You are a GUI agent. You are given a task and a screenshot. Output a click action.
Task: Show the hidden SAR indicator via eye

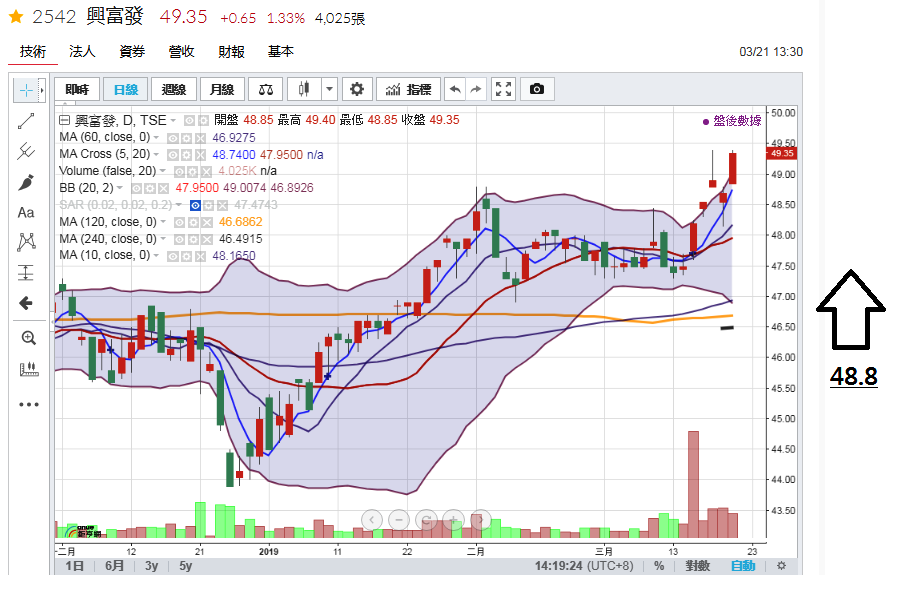(195, 205)
